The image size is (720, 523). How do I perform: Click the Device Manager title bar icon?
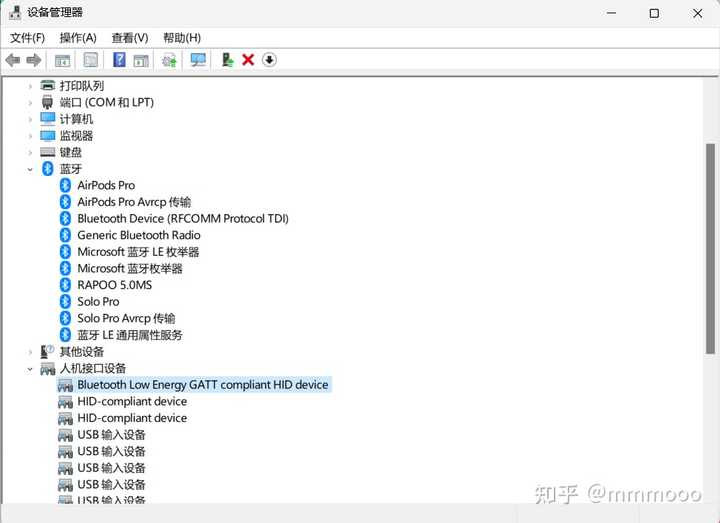pos(15,12)
